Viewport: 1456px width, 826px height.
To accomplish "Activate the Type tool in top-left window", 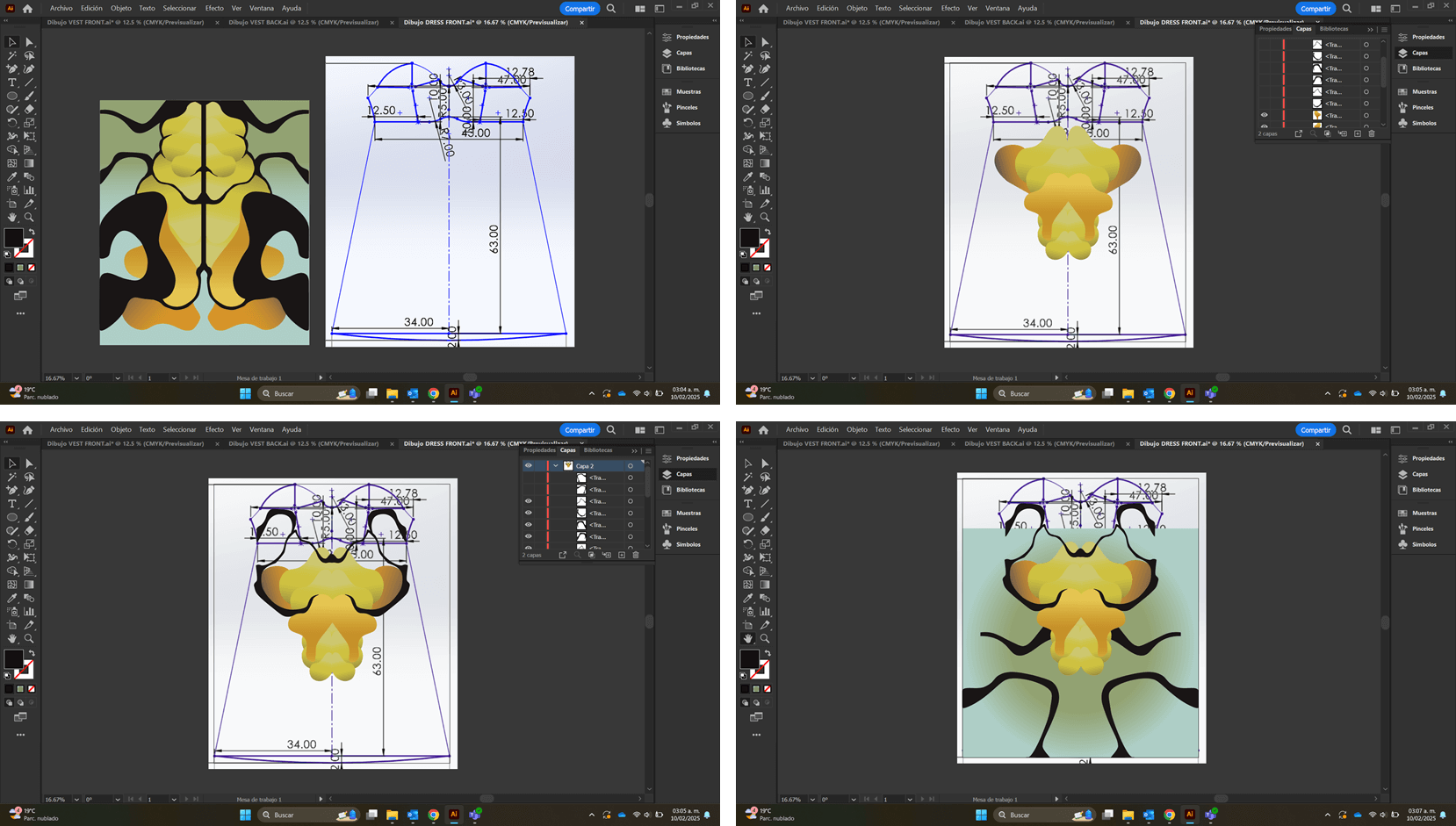I will (12, 83).
